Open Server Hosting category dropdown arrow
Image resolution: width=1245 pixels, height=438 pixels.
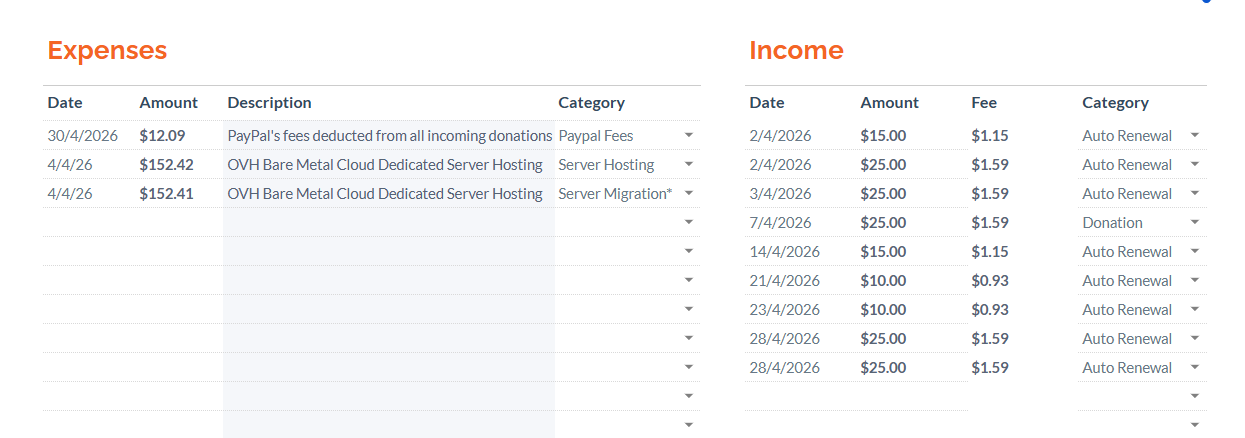pyautogui.click(x=688, y=164)
